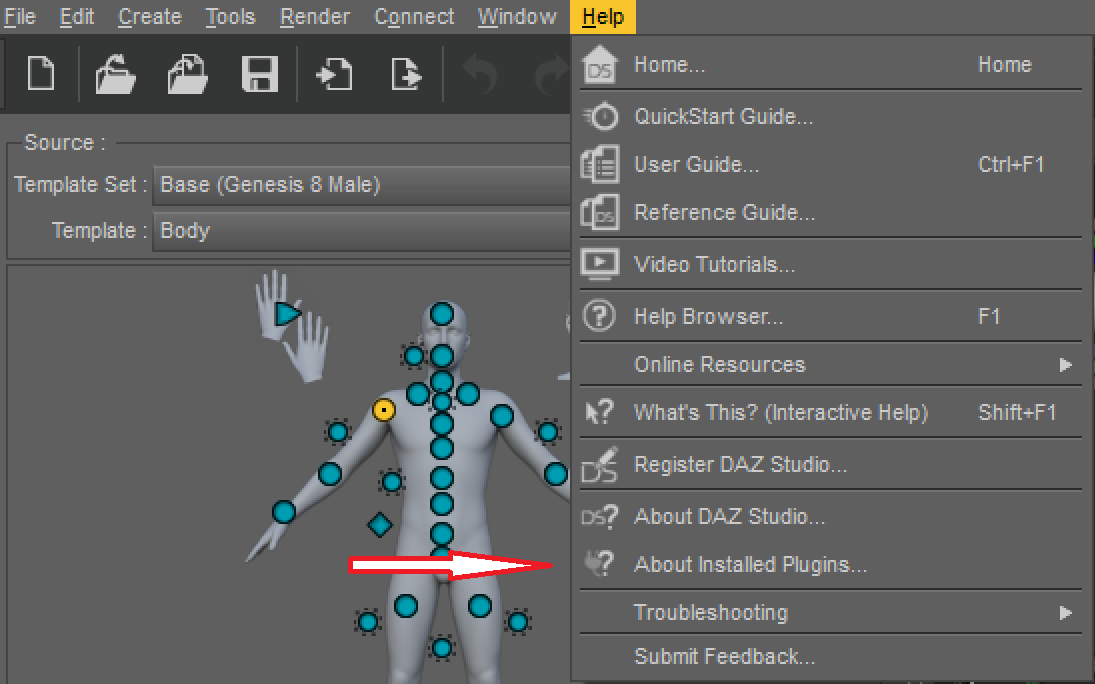Click the About DAZ Studio DS? icon
The image size is (1095, 684).
(599, 516)
